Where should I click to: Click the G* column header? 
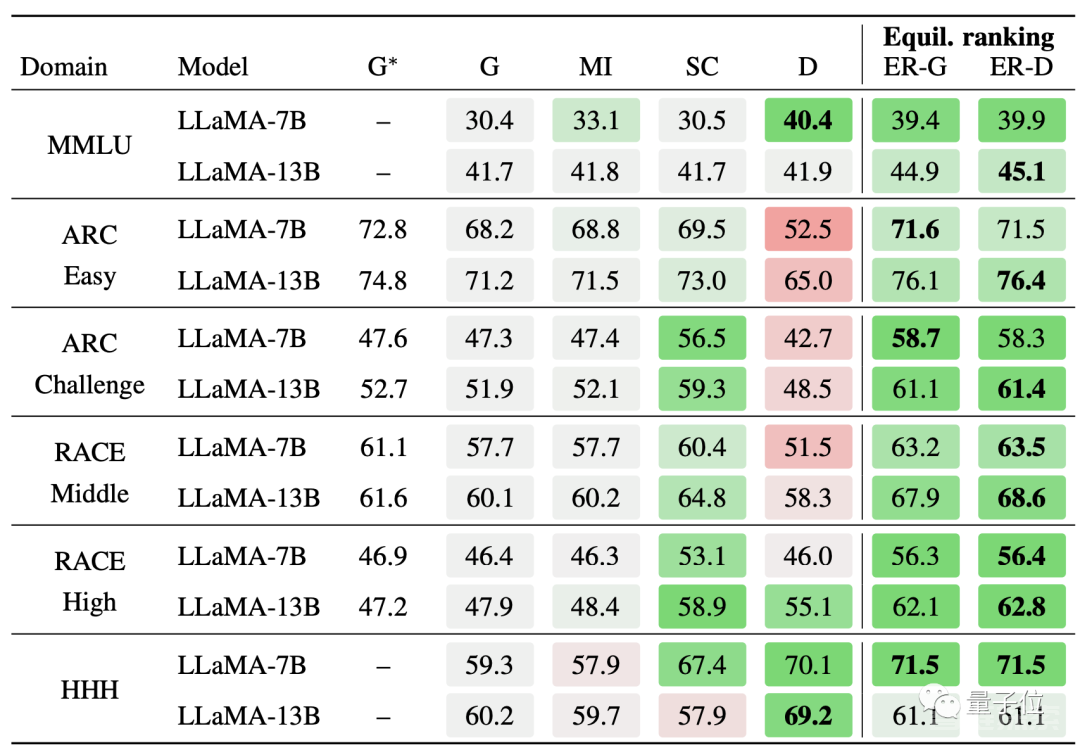coord(383,67)
